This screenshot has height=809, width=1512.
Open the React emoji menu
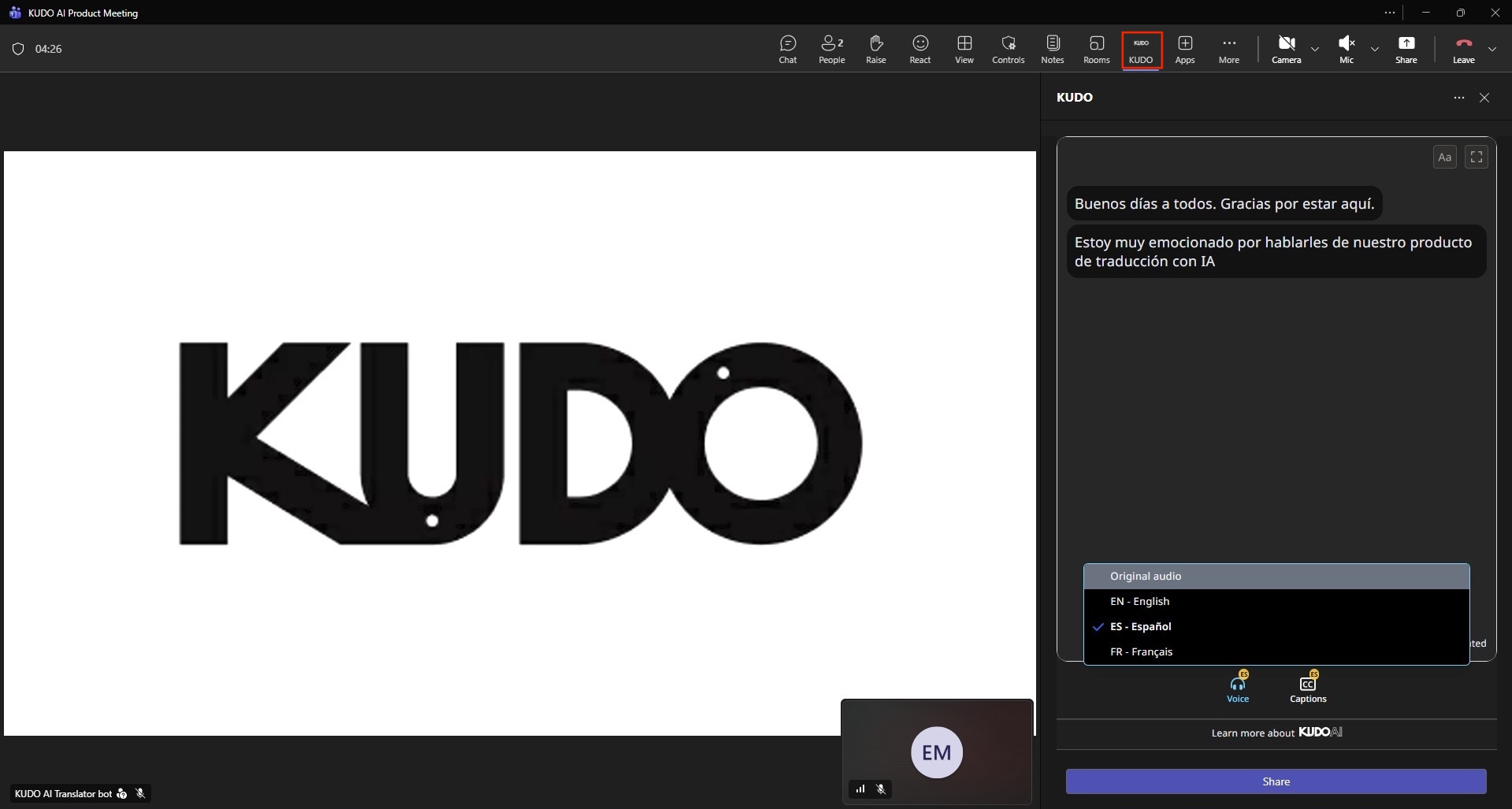point(920,49)
